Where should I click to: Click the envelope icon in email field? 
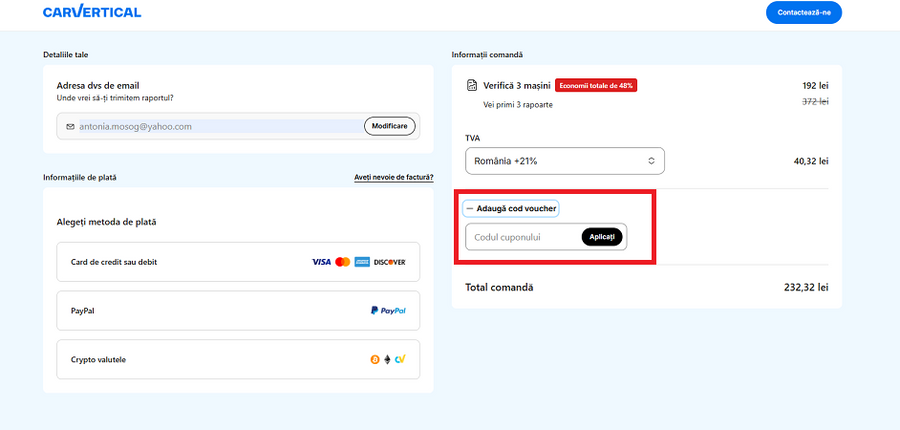tap(70, 127)
